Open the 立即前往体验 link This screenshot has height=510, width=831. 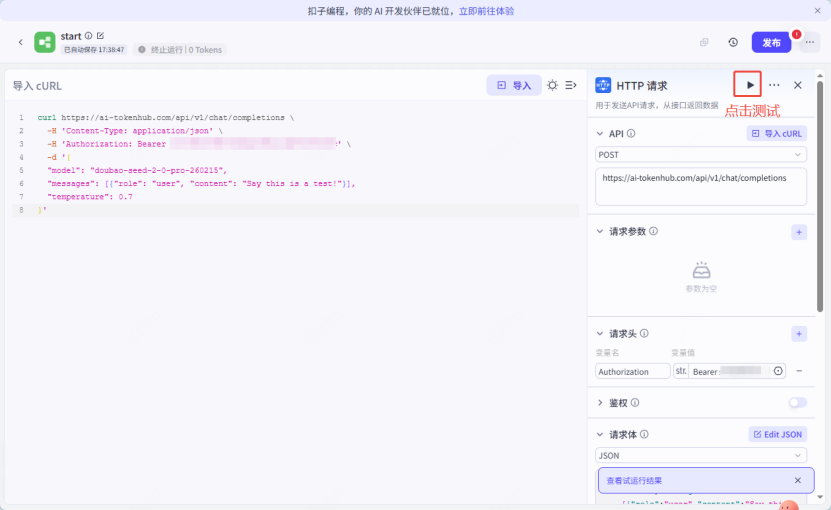point(487,11)
